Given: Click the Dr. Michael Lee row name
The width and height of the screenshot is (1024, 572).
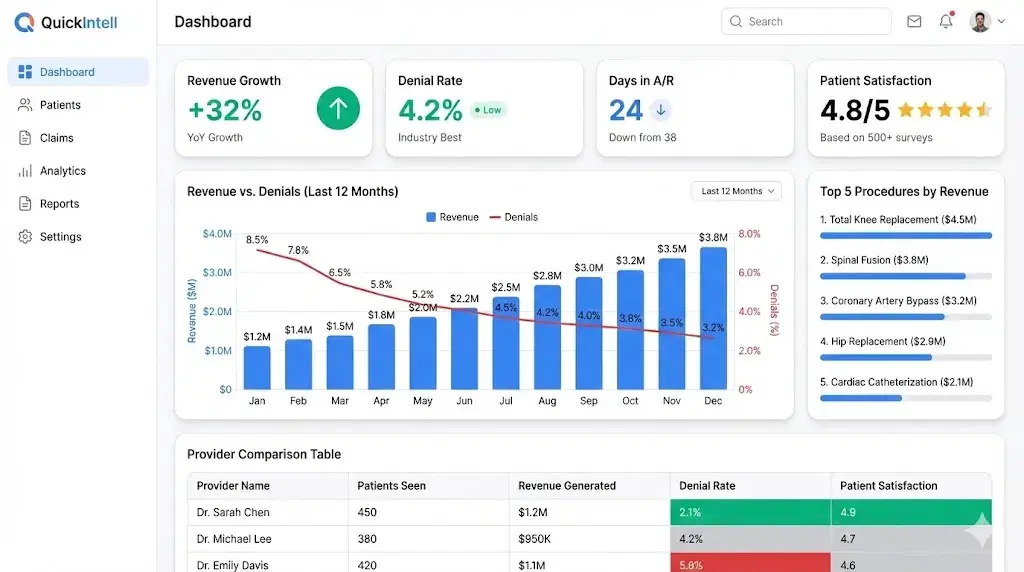Looking at the screenshot, I should click(x=234, y=539).
